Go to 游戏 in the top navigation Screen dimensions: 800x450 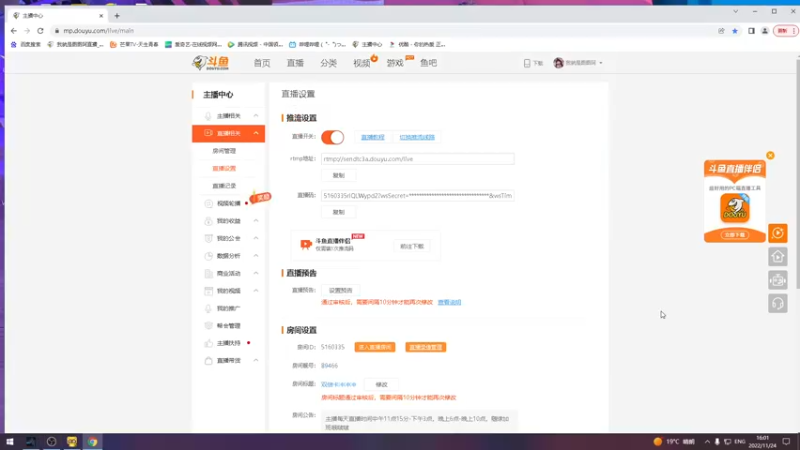tap(395, 63)
